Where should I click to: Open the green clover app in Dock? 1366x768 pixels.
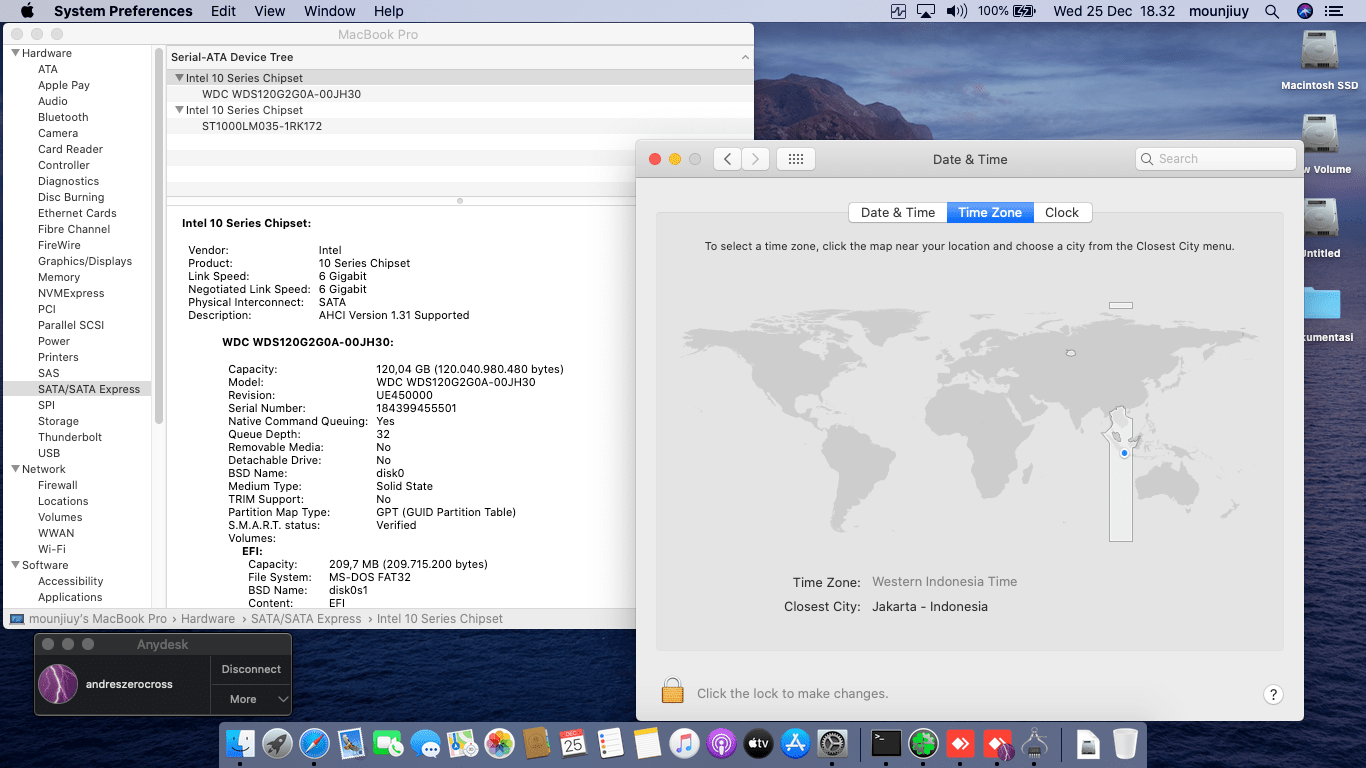click(x=923, y=743)
